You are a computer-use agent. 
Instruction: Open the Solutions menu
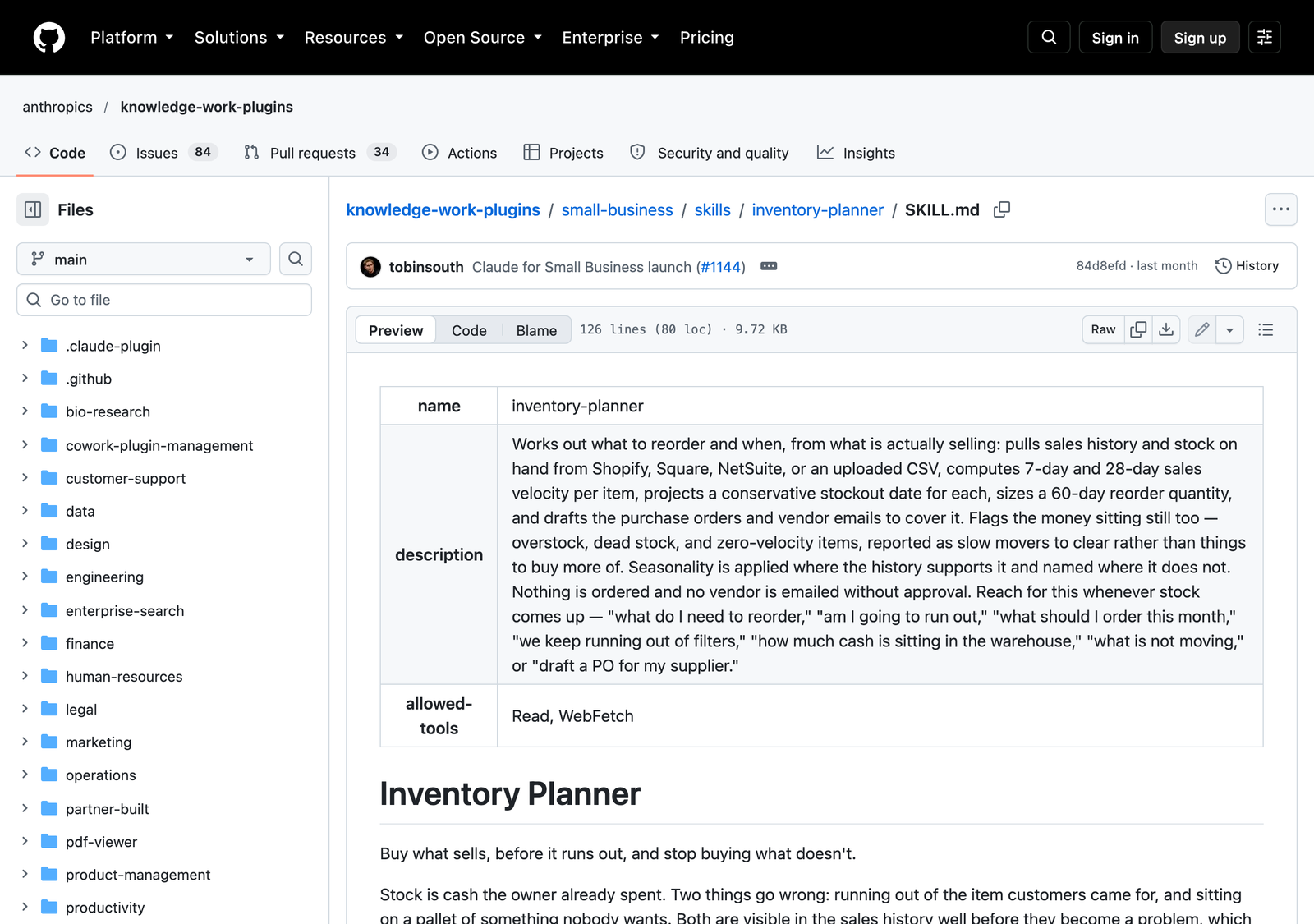tap(239, 38)
